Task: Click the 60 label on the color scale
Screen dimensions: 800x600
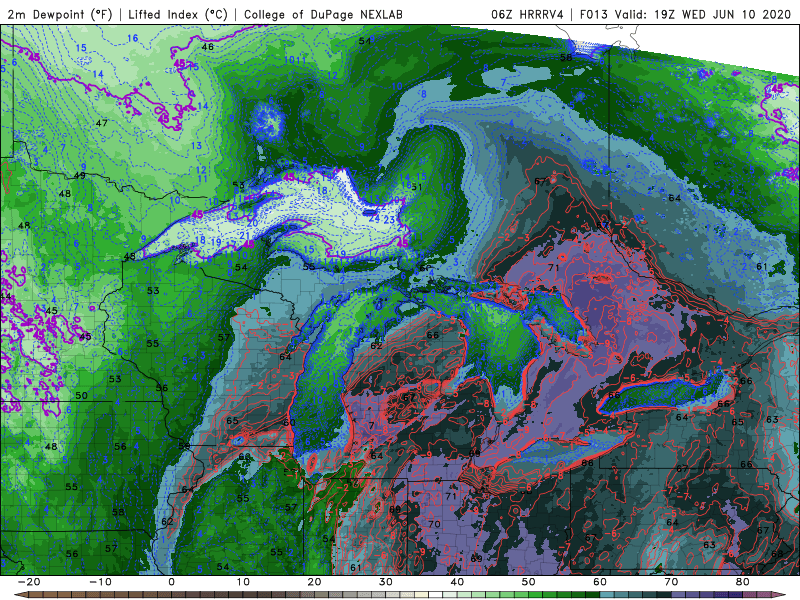Action: (600, 582)
